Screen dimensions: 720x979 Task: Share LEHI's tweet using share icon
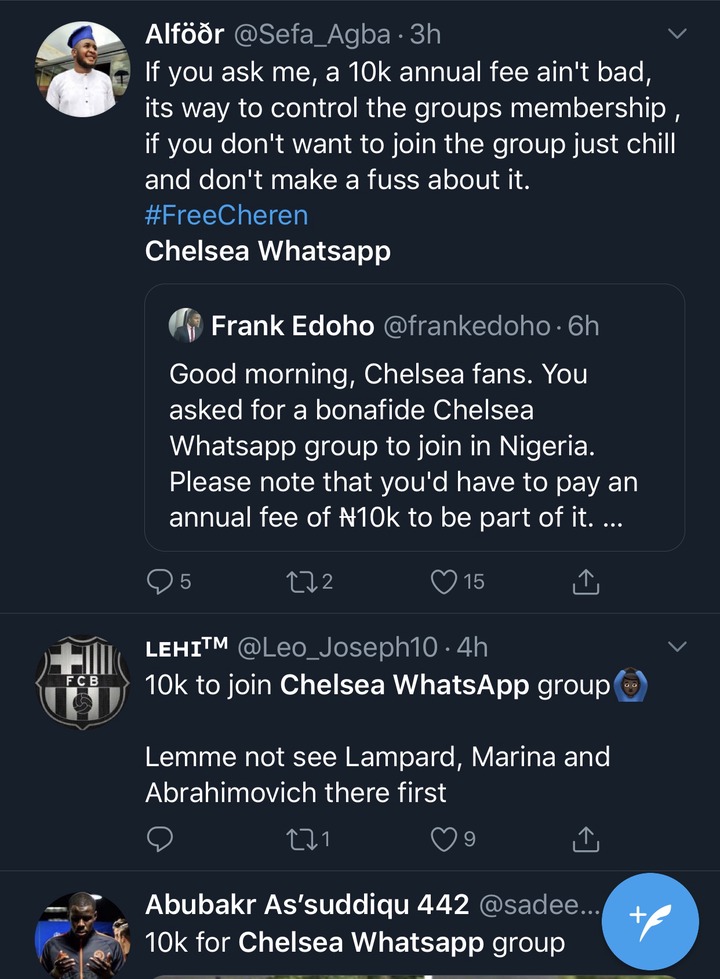(x=587, y=838)
